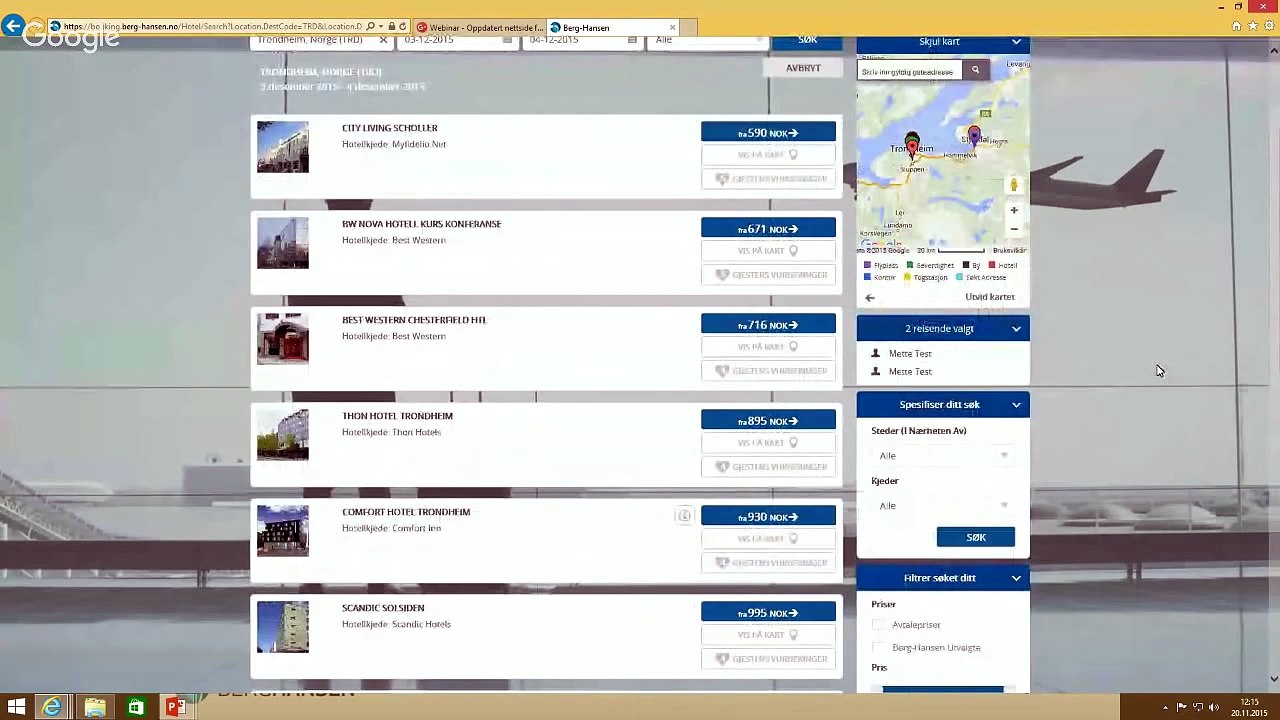
Task: Click the browser address bar URL
Action: [x=212, y=27]
